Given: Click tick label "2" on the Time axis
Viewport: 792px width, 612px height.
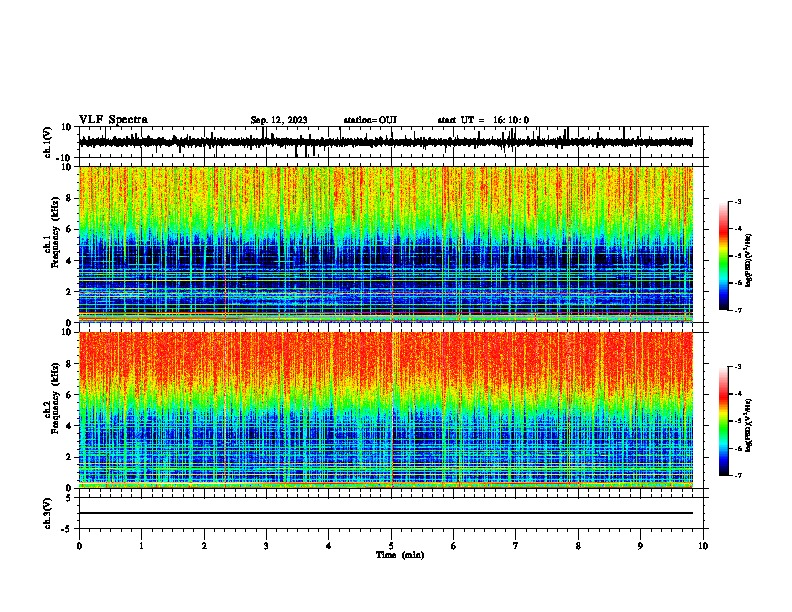Looking at the screenshot, I should tap(204, 546).
